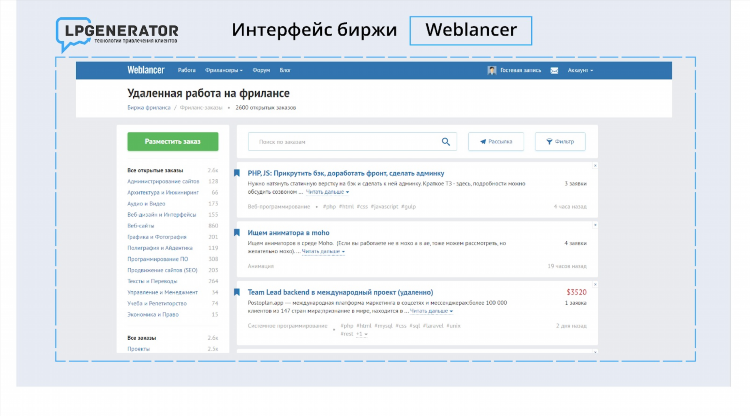
Task: Dismiss the Ищем аниматора в moho card
Action: pos(595,225)
